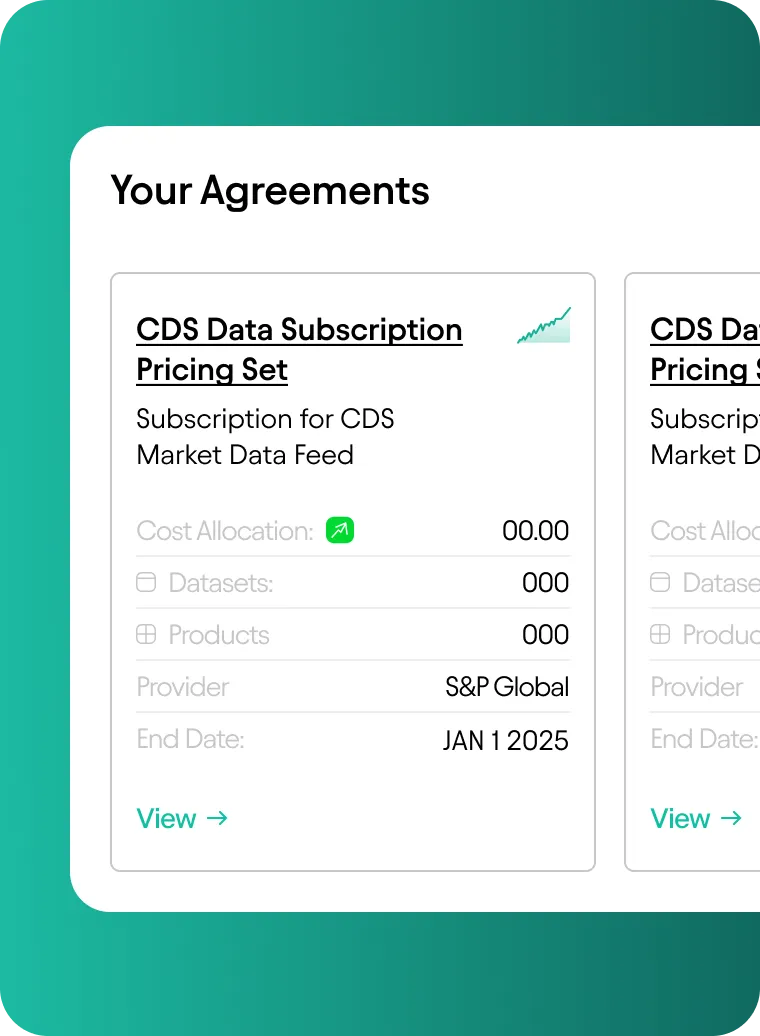Click the arrow next to second View link
The width and height of the screenshot is (760, 1036).
coord(731,818)
